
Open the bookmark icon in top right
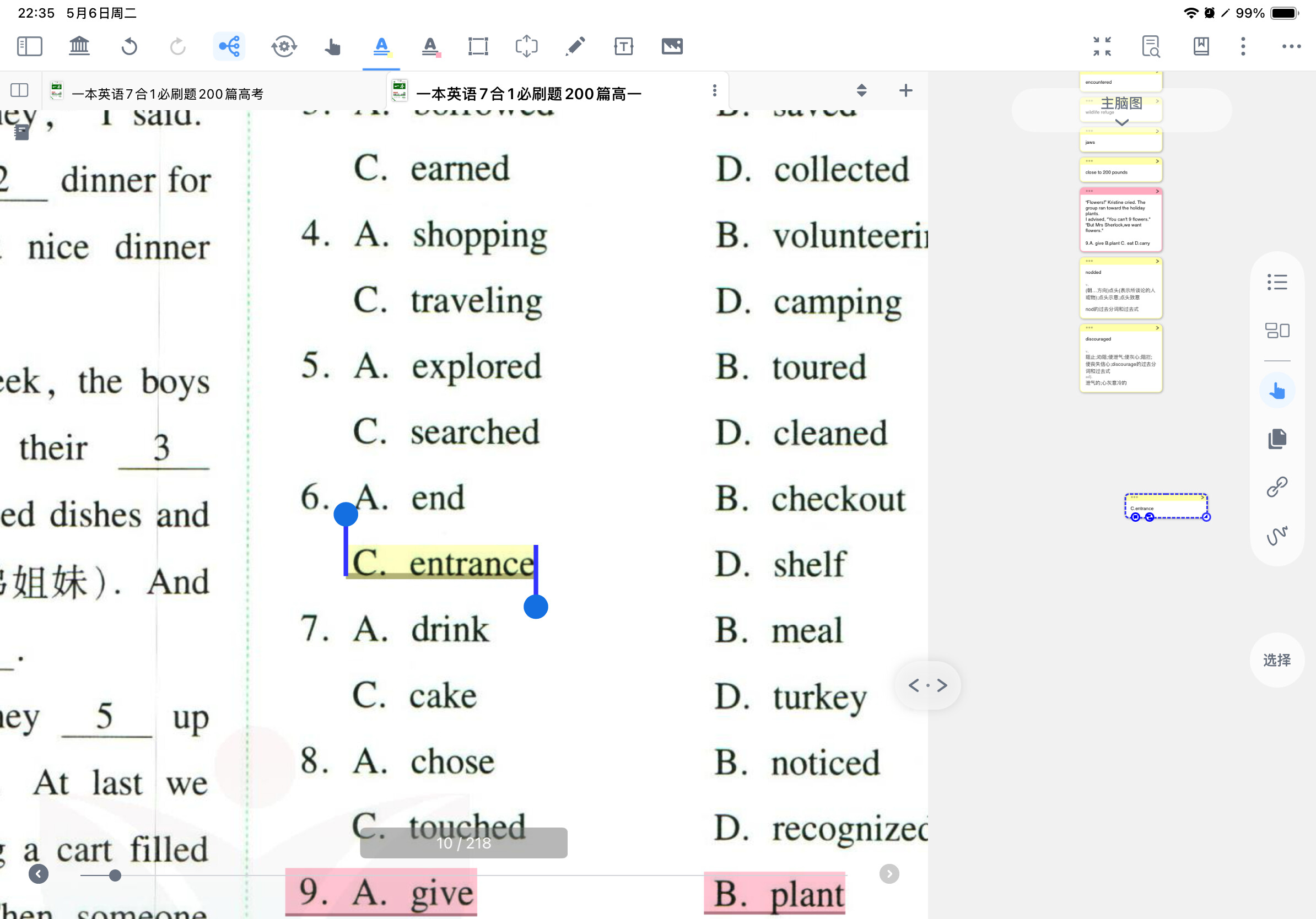pos(1201,46)
